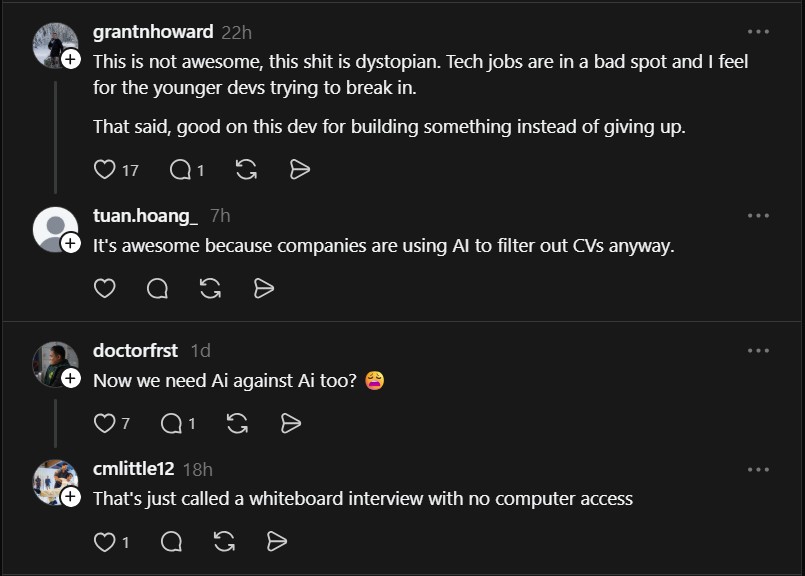Open the three-dot options for cmlittle12's reply
805x576 pixels.
pyautogui.click(x=757, y=468)
